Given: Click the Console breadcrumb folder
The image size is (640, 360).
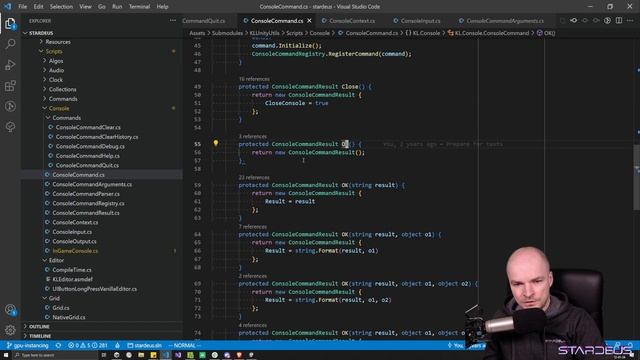Looking at the screenshot, I should point(319,33).
